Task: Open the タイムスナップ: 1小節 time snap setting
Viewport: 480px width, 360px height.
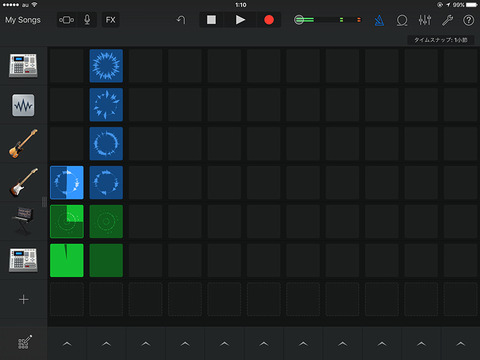Action: point(441,40)
